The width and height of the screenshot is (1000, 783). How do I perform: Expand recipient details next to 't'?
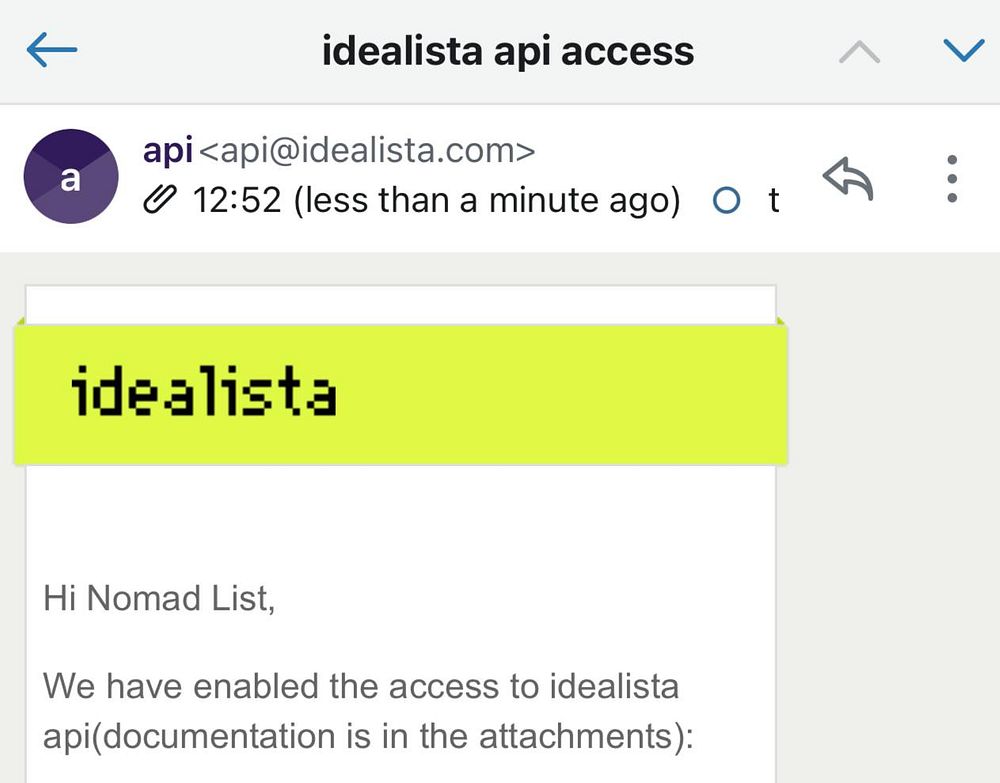click(773, 201)
